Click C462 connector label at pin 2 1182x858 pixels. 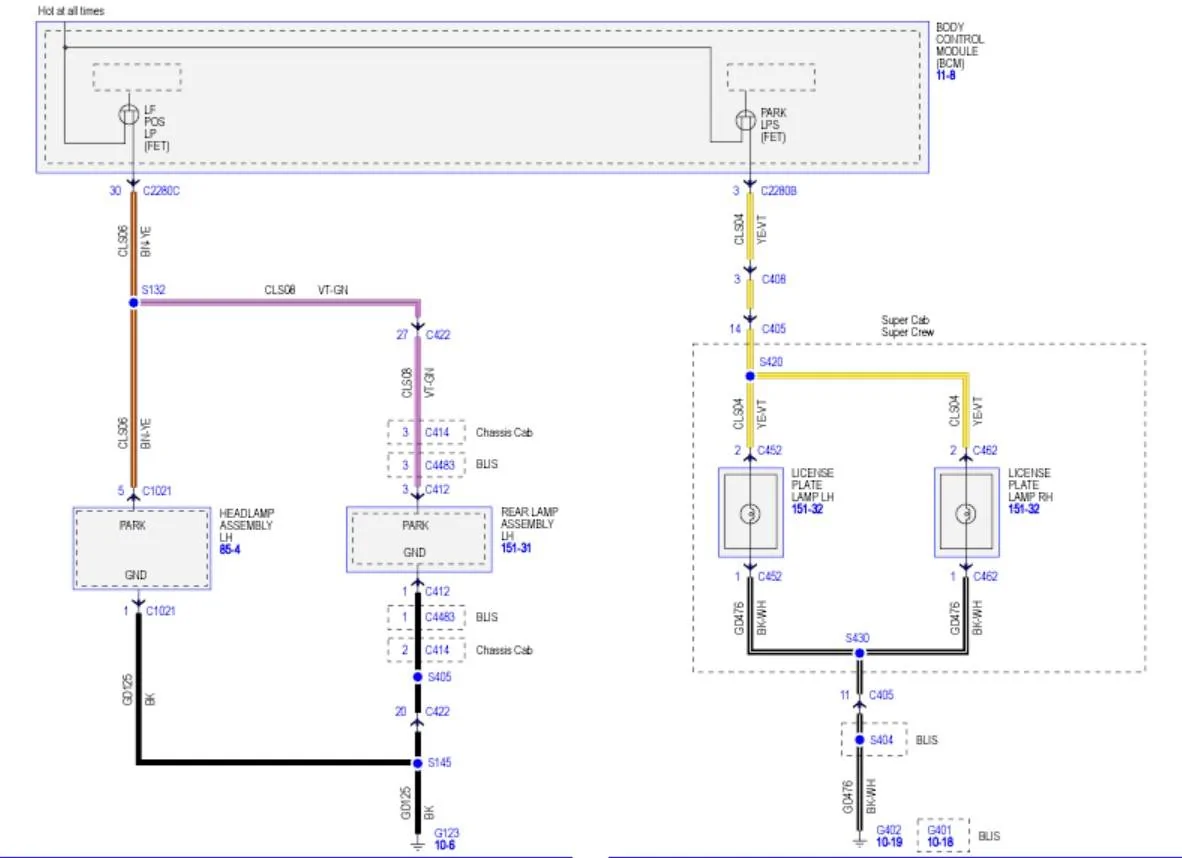coord(985,450)
